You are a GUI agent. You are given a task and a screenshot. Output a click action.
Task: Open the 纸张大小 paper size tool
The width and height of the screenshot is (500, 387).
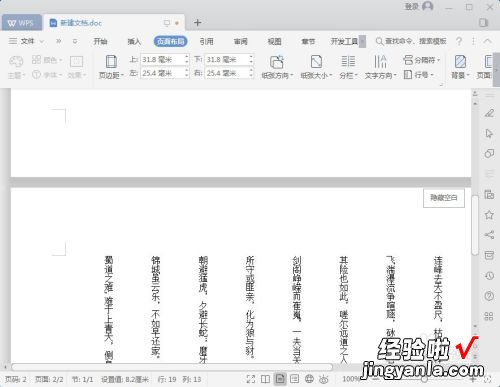tap(316, 67)
